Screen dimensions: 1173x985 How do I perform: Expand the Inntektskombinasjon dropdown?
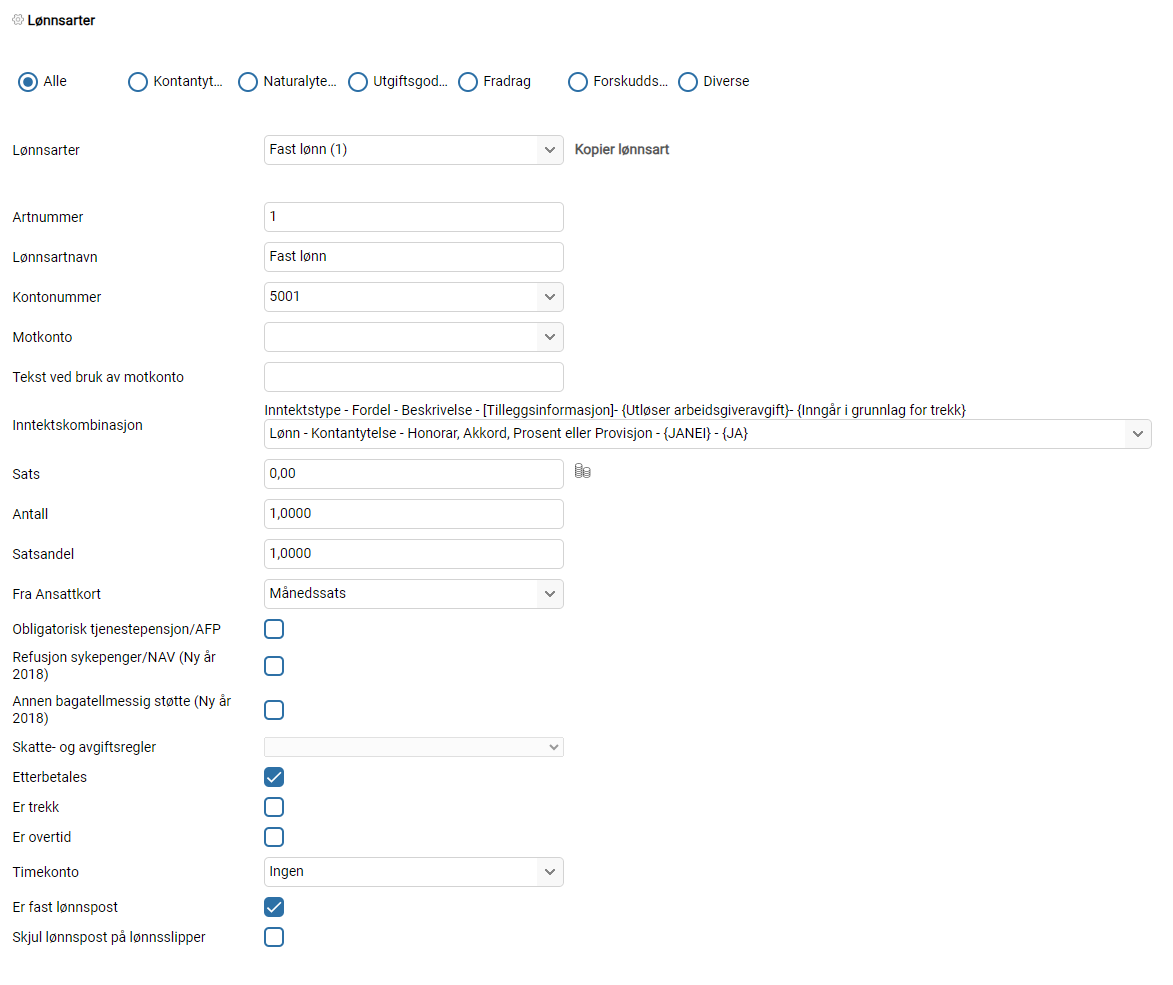pos(708,434)
